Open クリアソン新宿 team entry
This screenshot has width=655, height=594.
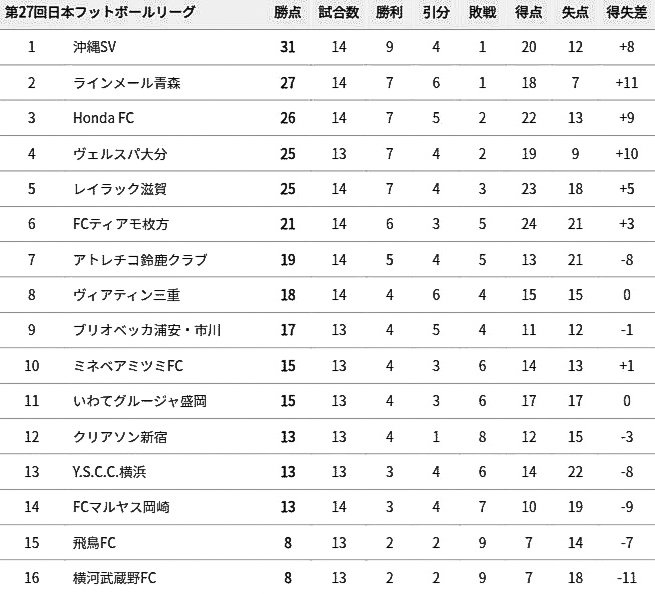(x=120, y=437)
